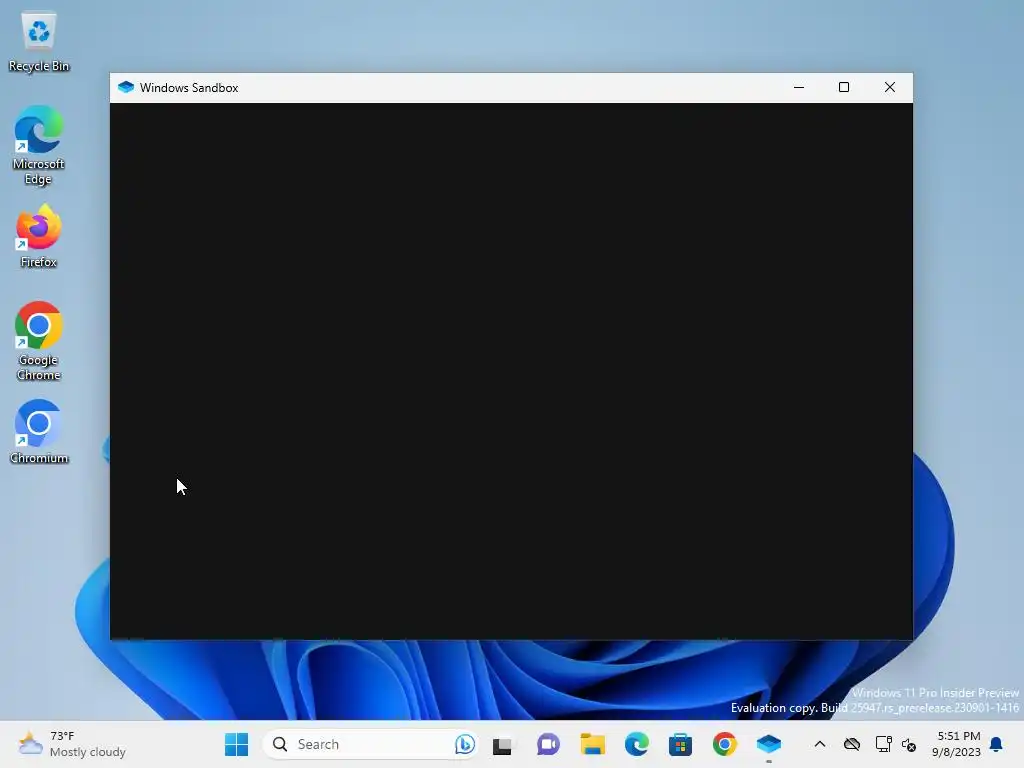Open Microsoft Store from the taskbar

pyautogui.click(x=680, y=744)
